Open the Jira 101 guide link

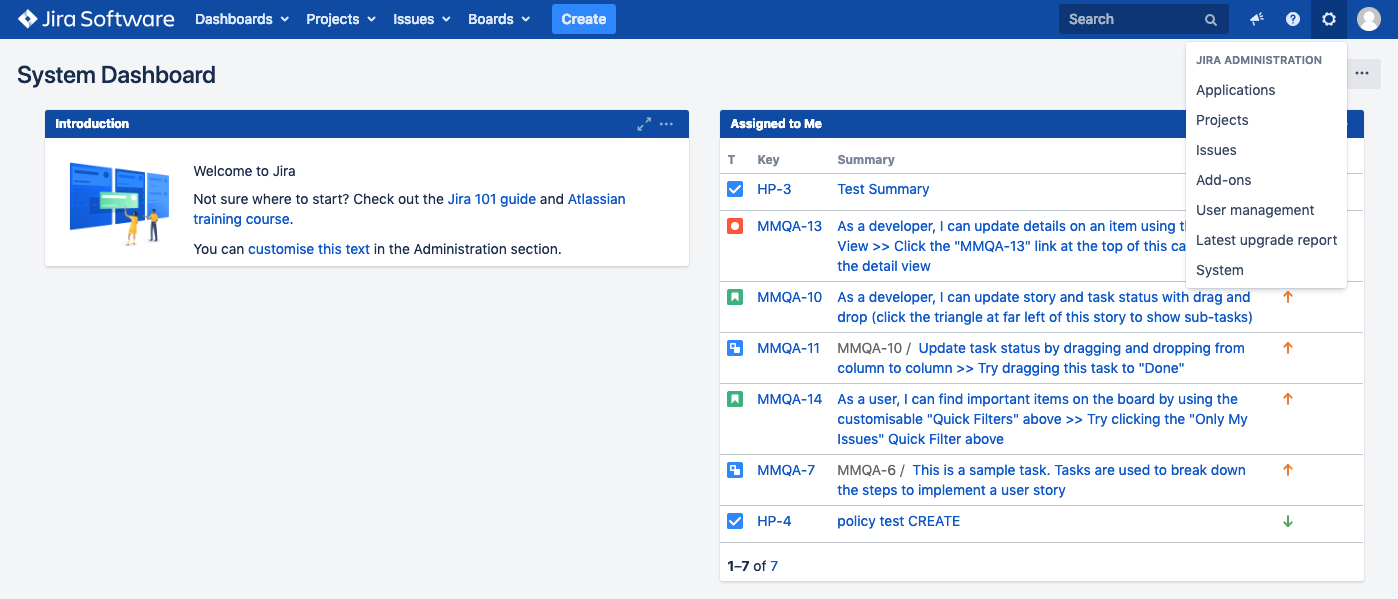tap(491, 199)
